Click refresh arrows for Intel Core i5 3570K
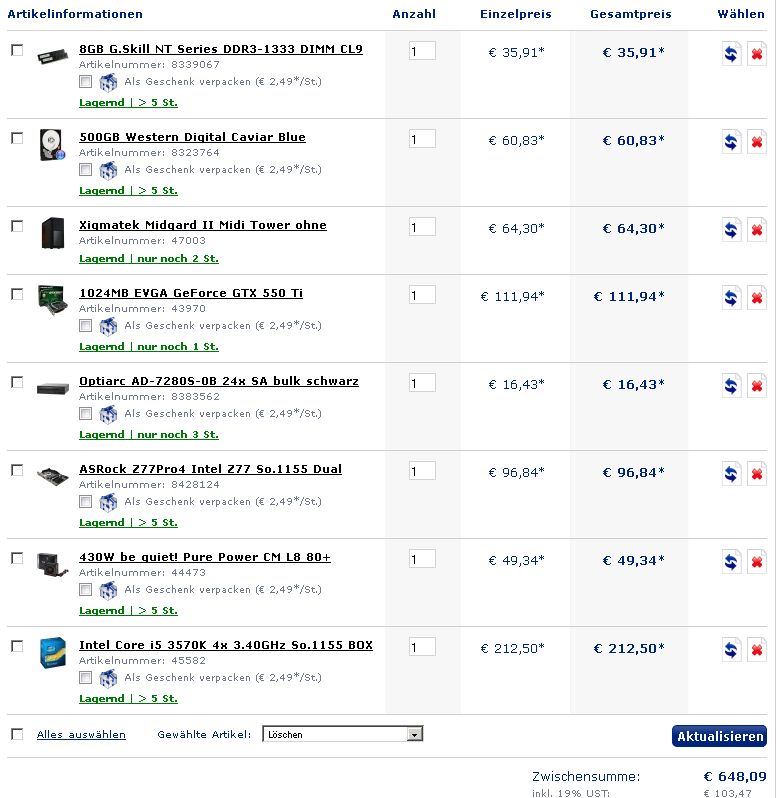 (731, 649)
